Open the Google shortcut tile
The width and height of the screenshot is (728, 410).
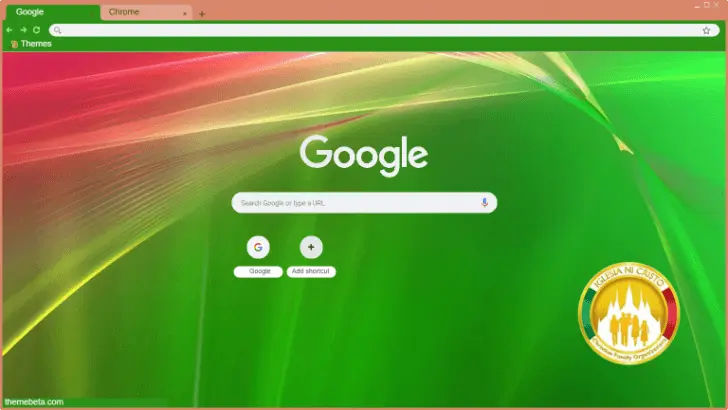[x=259, y=247]
